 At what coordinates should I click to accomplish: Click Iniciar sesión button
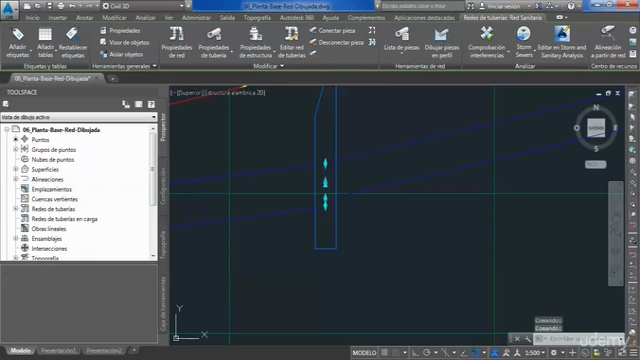[x=504, y=6]
